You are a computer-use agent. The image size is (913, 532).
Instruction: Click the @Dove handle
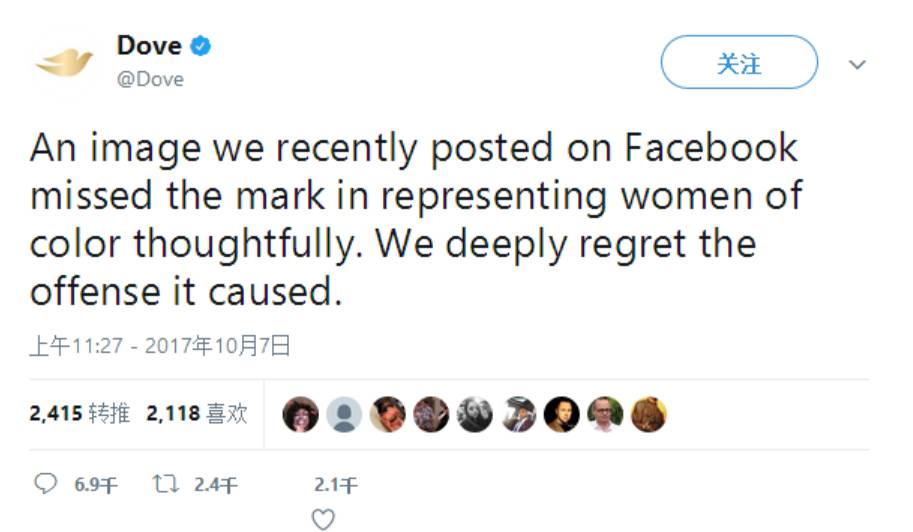coord(150,79)
